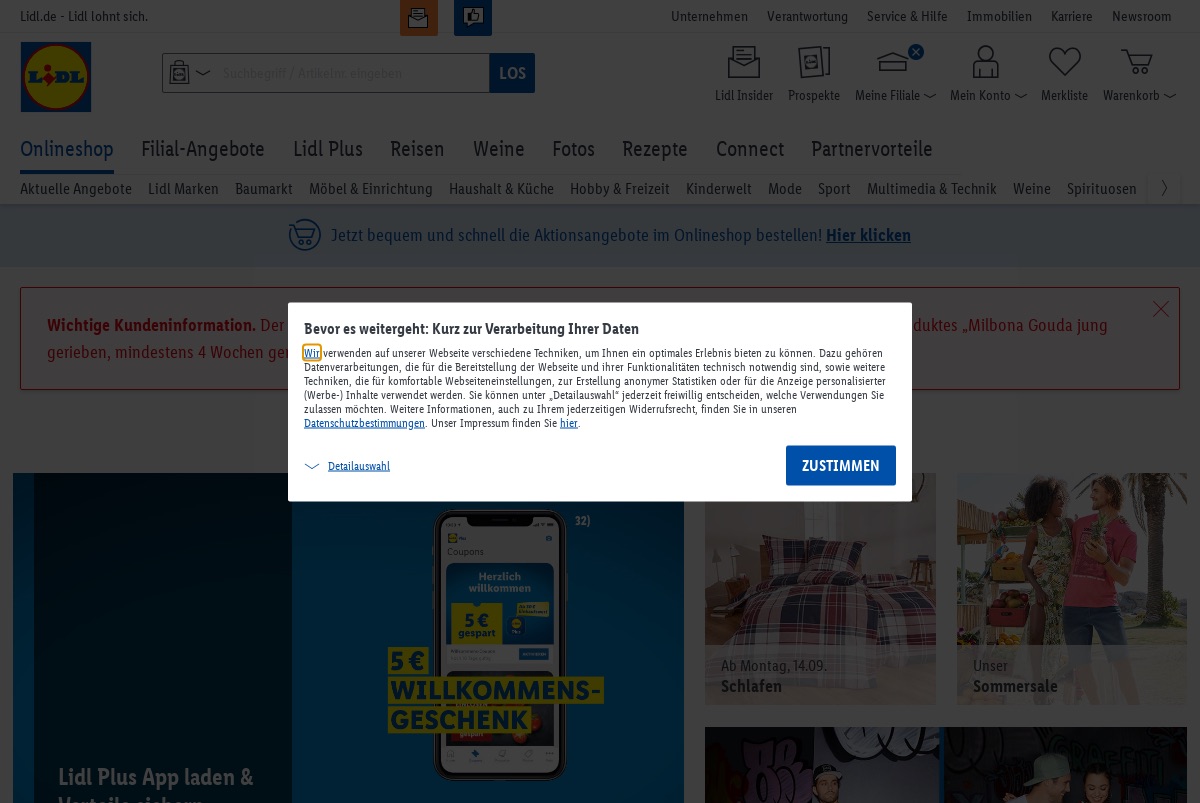Dismiss the blue X badge on Meine Filiale
Viewport: 1200px width, 803px height.
pyautogui.click(x=915, y=52)
